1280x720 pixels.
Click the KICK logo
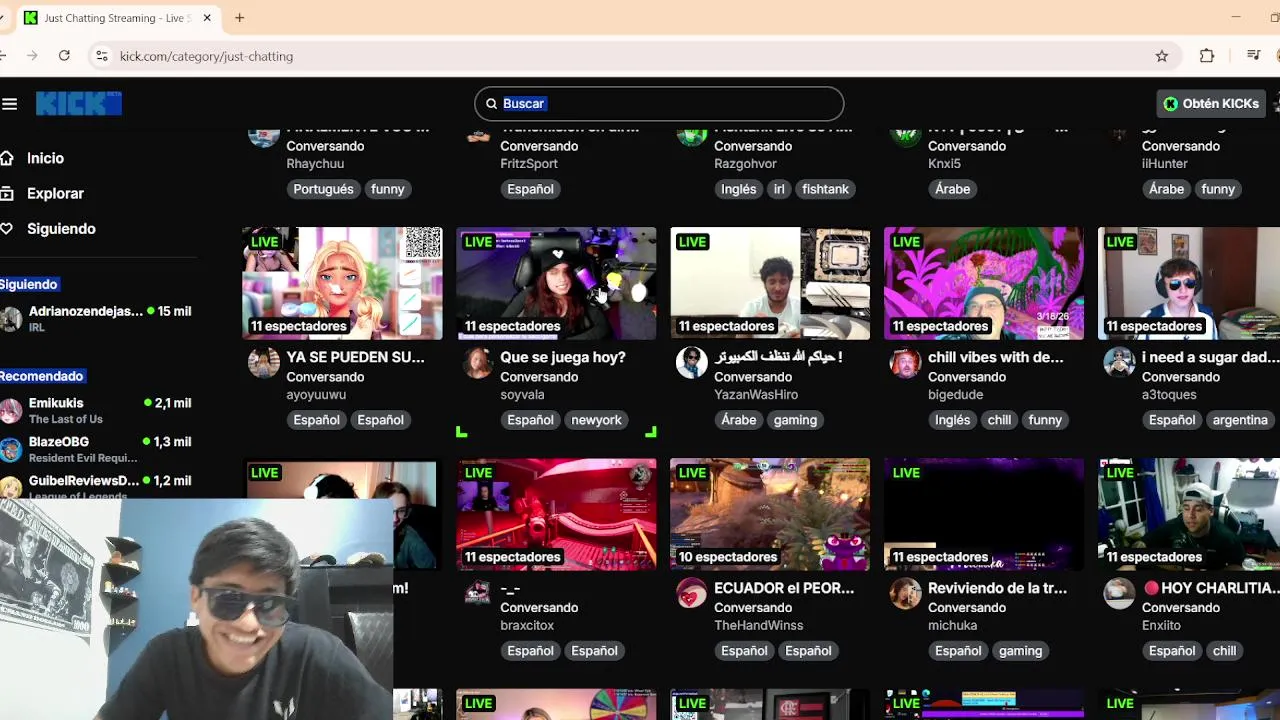[79, 103]
